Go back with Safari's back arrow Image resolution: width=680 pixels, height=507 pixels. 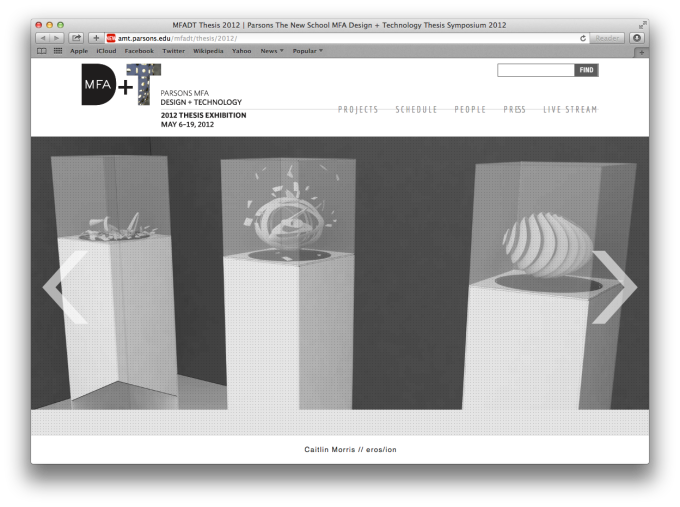click(42, 38)
